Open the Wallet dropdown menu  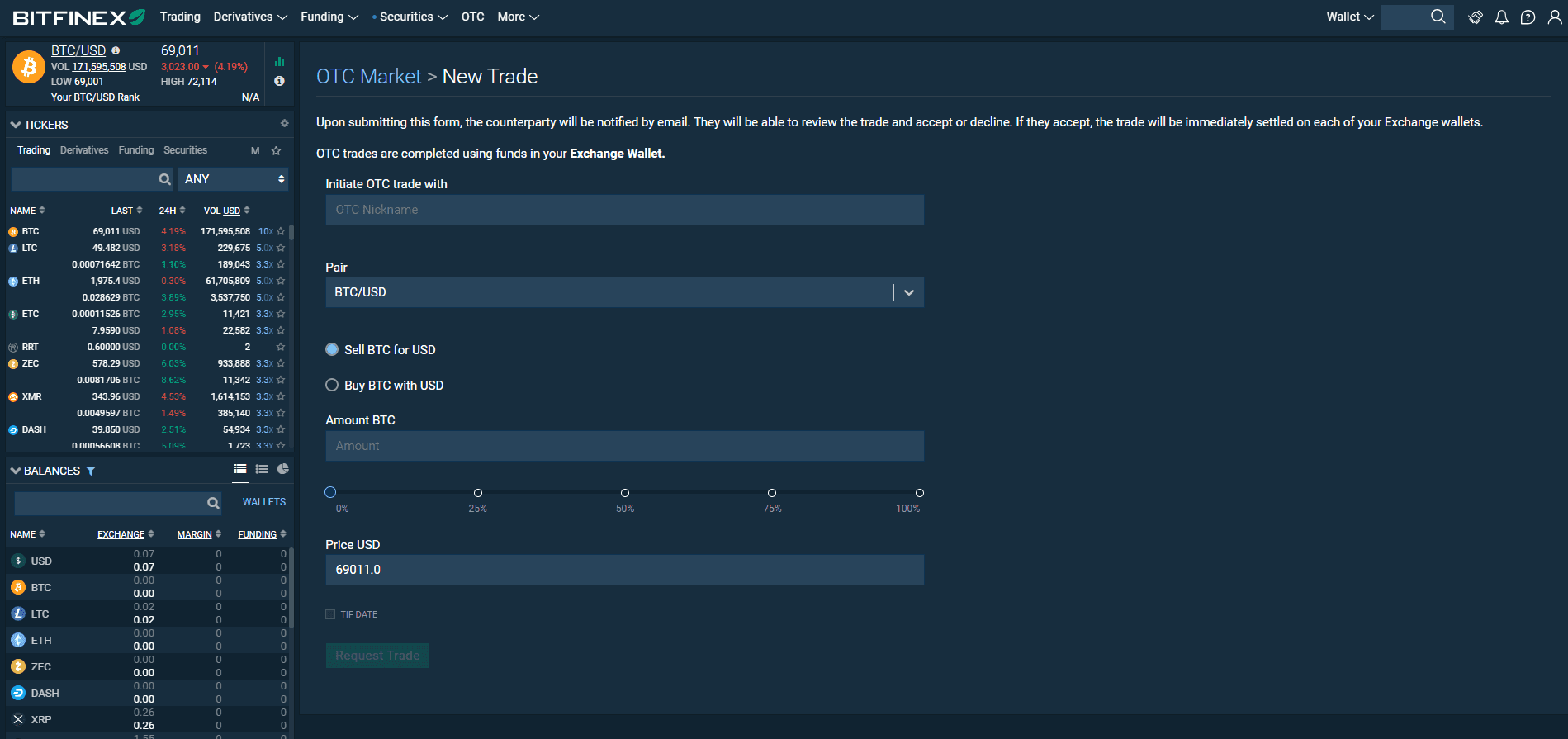click(x=1350, y=17)
